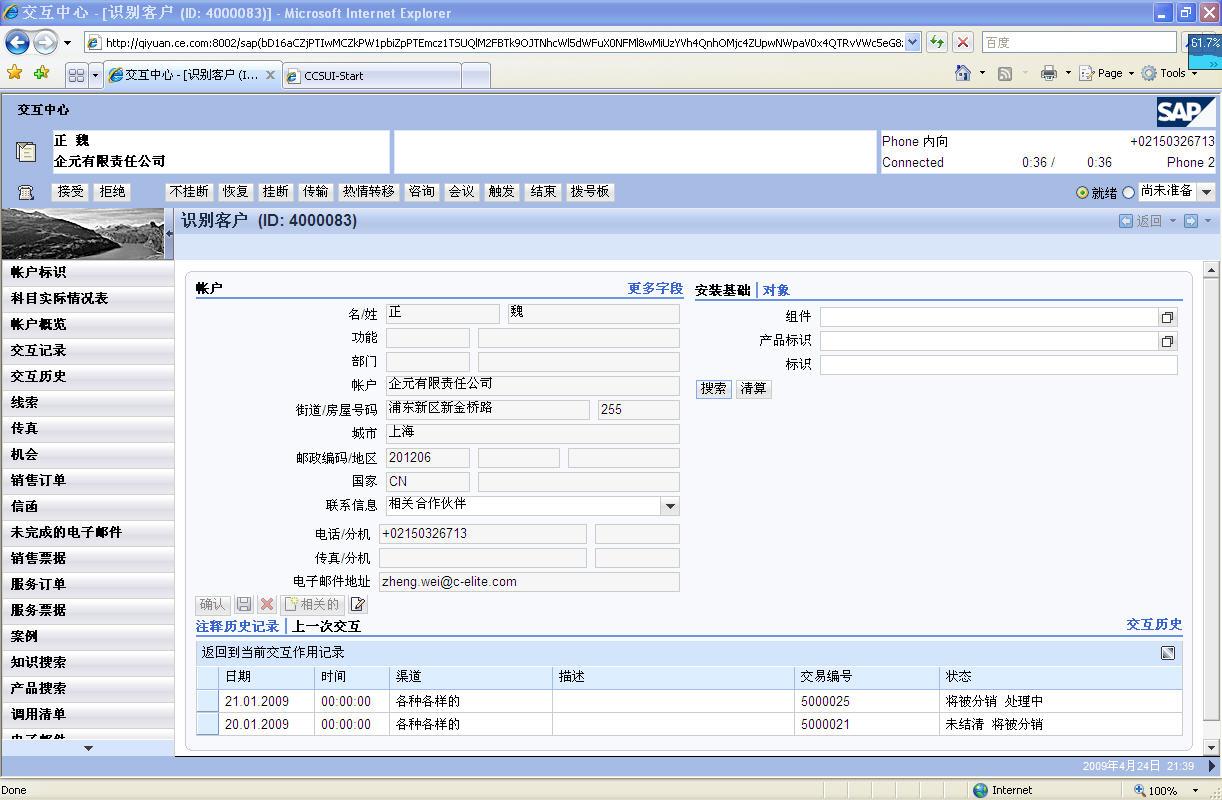The height and width of the screenshot is (800, 1222).
Task: Open the Quick Tabs icon
Action: tap(76, 75)
